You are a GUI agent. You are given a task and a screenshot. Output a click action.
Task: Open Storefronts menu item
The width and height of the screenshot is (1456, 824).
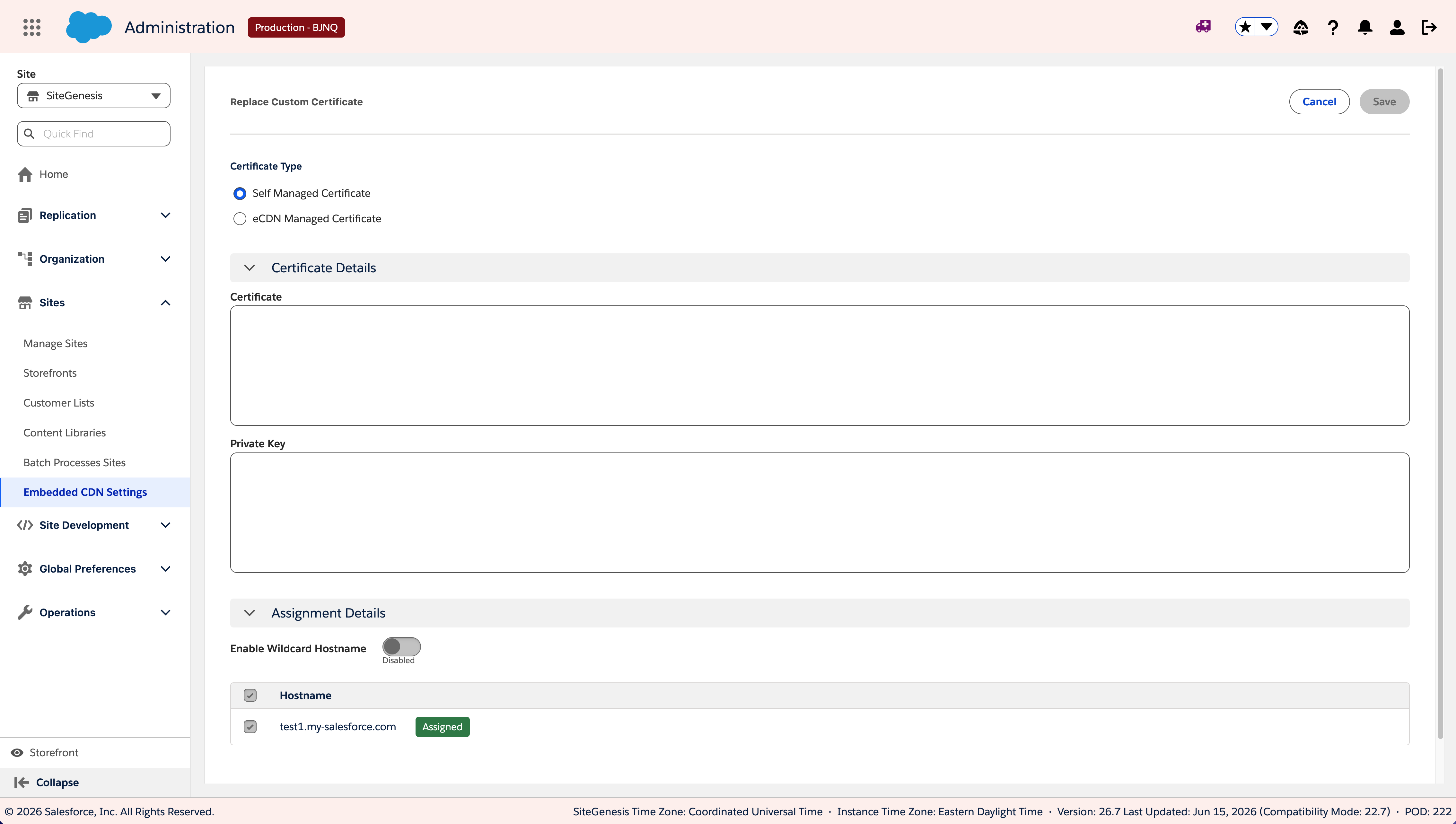(x=50, y=373)
